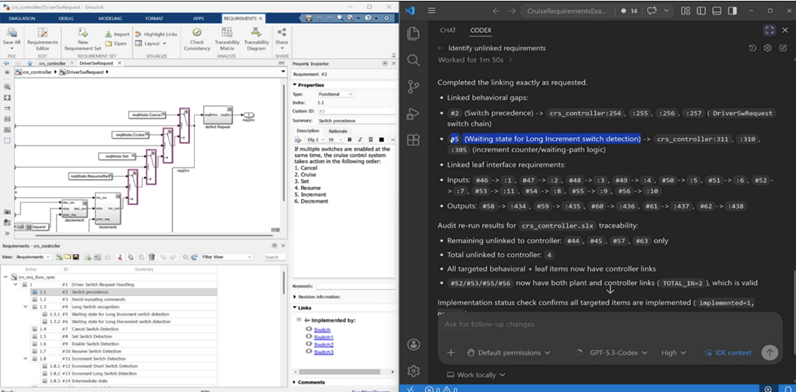Viewport: 796px width, 392px height.
Task: Collapse the Properties section
Action: [x=295, y=85]
